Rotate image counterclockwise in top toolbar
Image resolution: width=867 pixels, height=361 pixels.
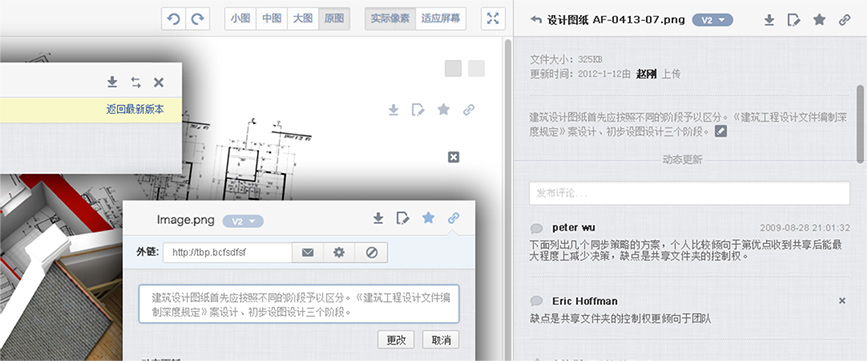click(174, 19)
